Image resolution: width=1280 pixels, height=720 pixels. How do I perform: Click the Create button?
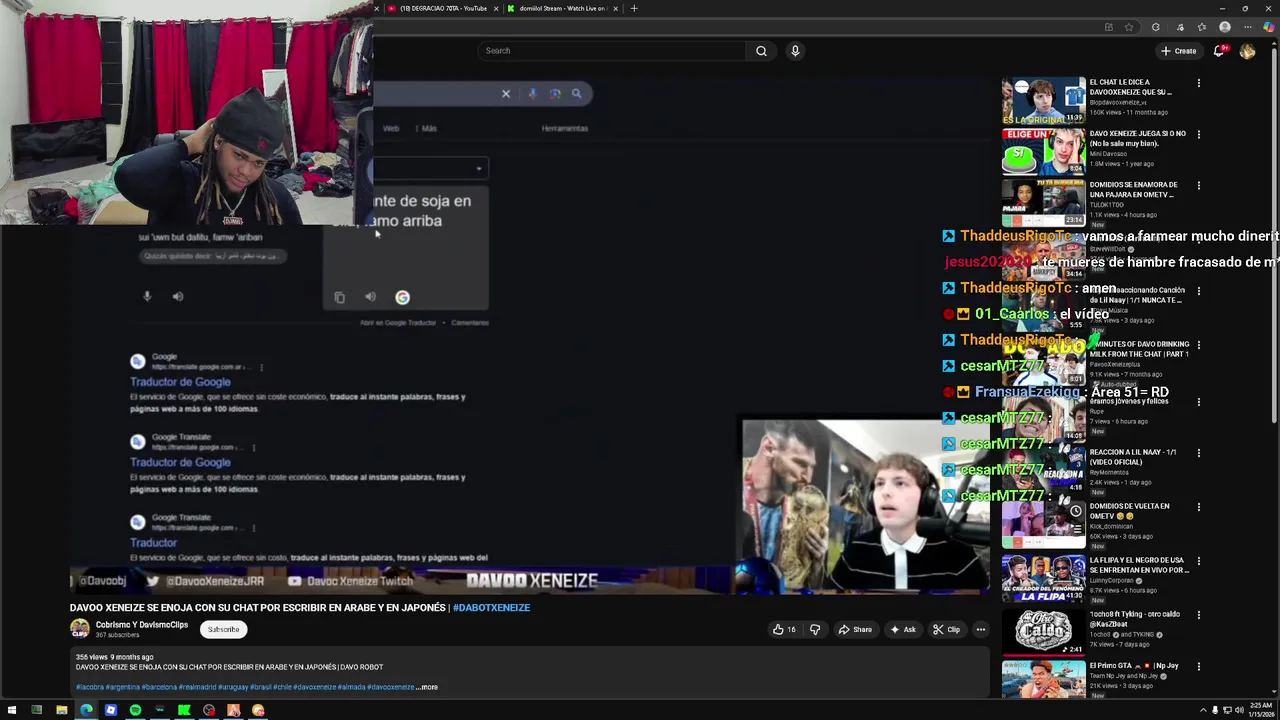pyautogui.click(x=1179, y=51)
